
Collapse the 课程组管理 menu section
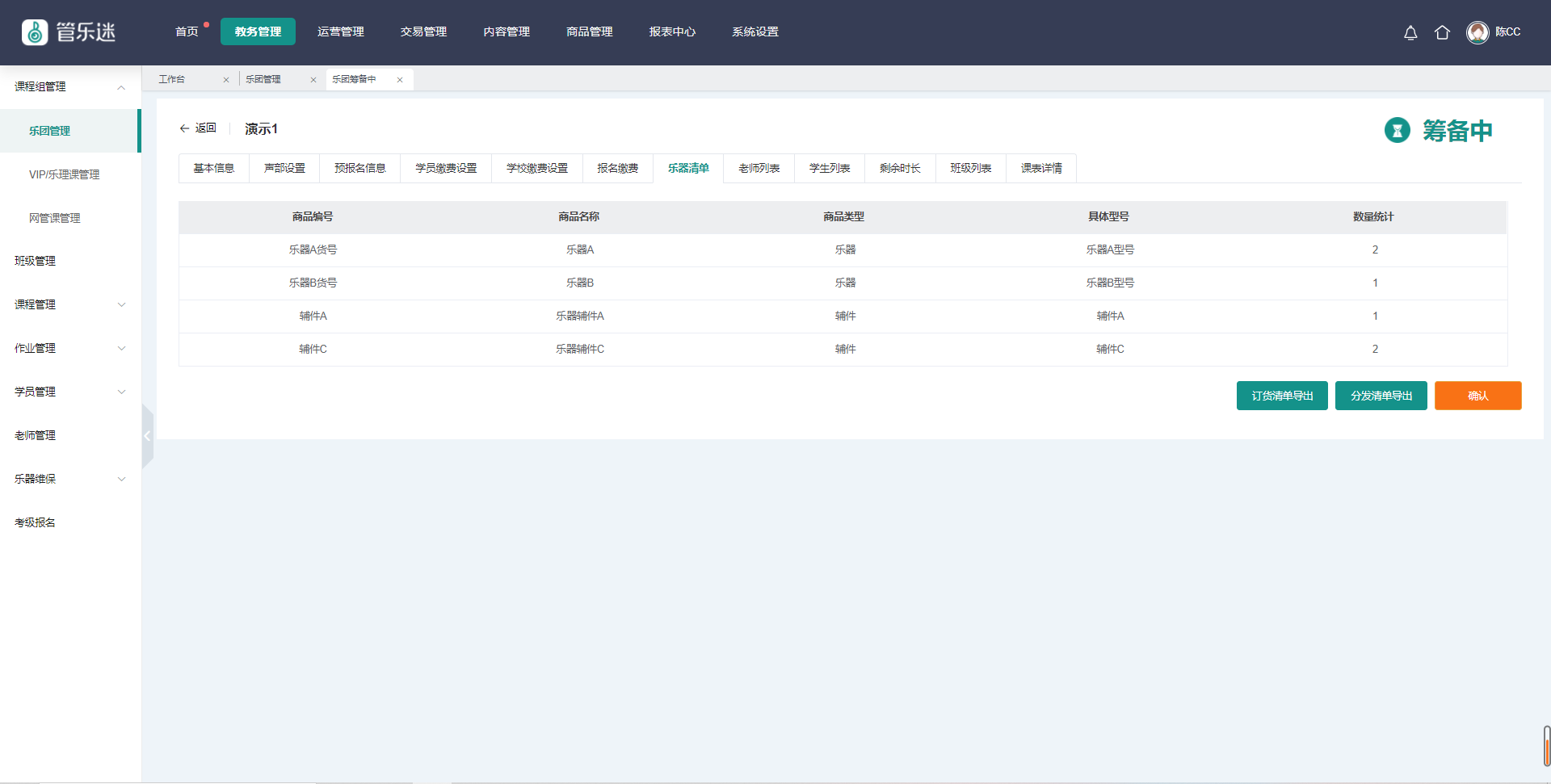point(121,87)
